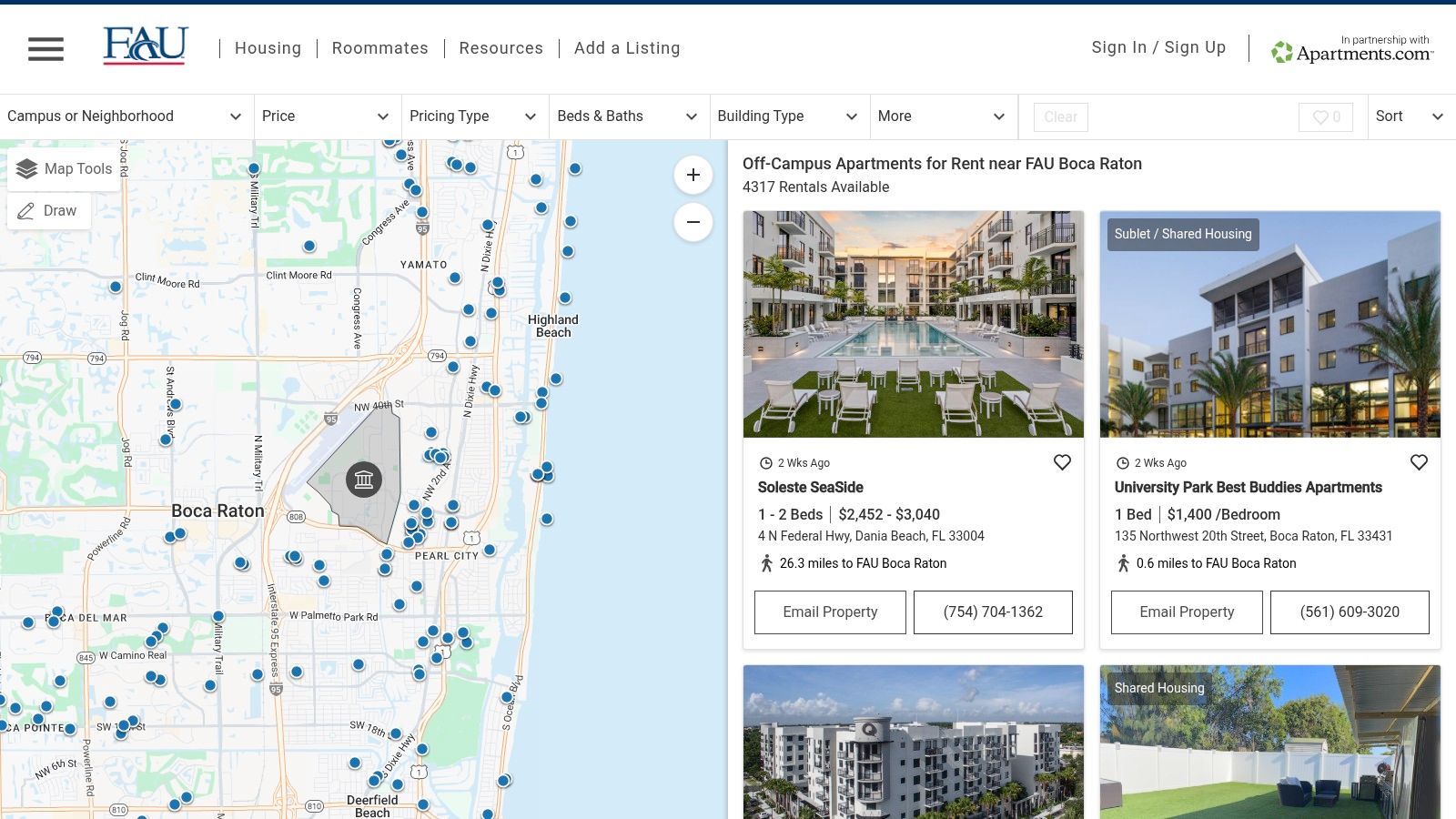Open Resources nav item

pyautogui.click(x=500, y=48)
